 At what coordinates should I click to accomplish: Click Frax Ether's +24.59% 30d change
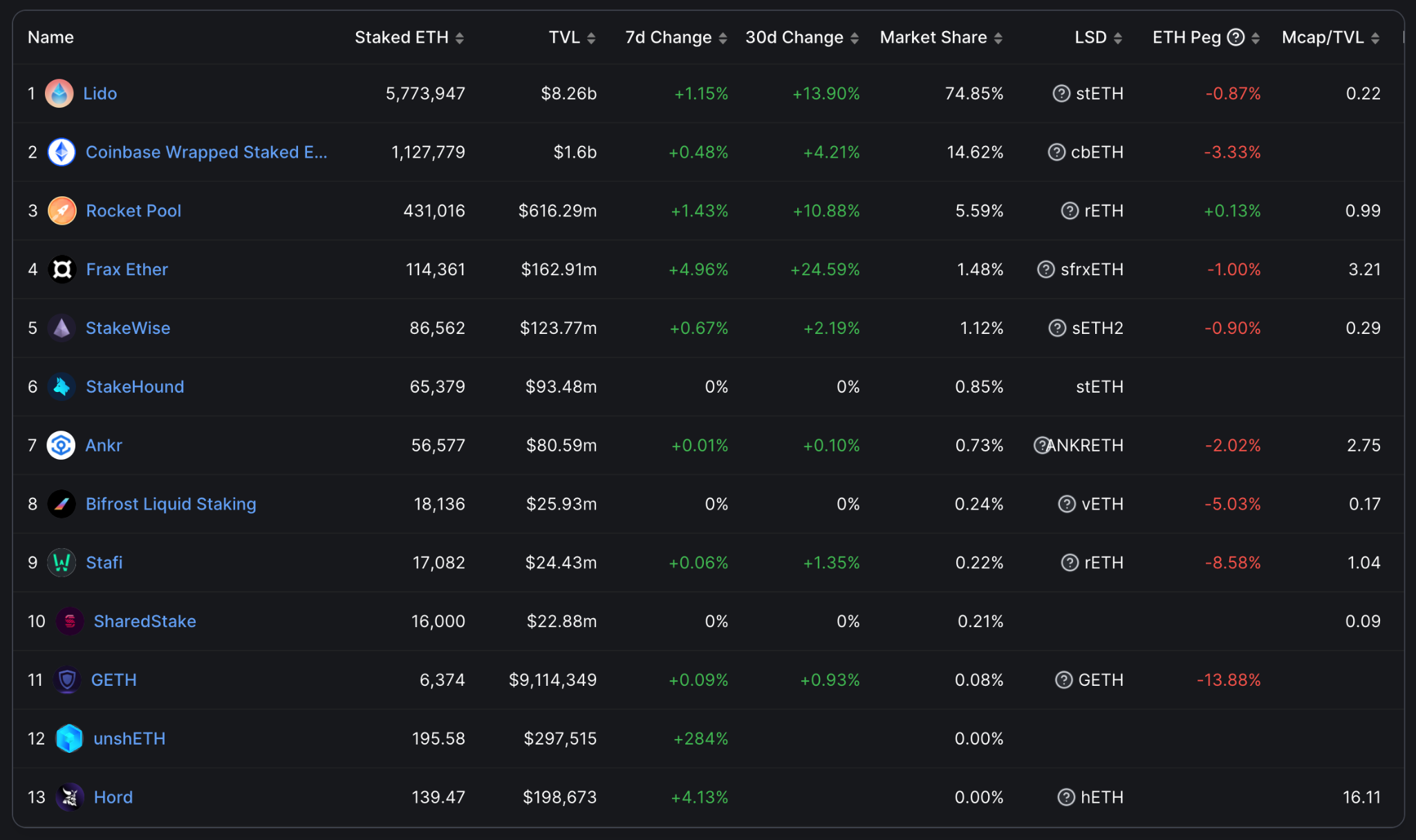(825, 270)
